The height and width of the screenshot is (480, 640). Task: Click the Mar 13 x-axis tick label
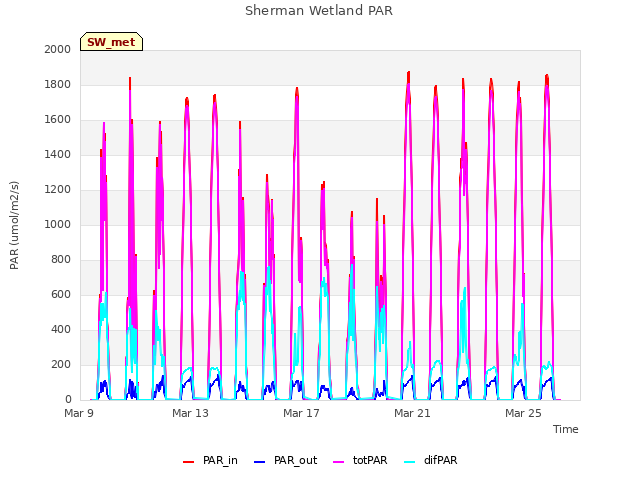pyautogui.click(x=190, y=413)
